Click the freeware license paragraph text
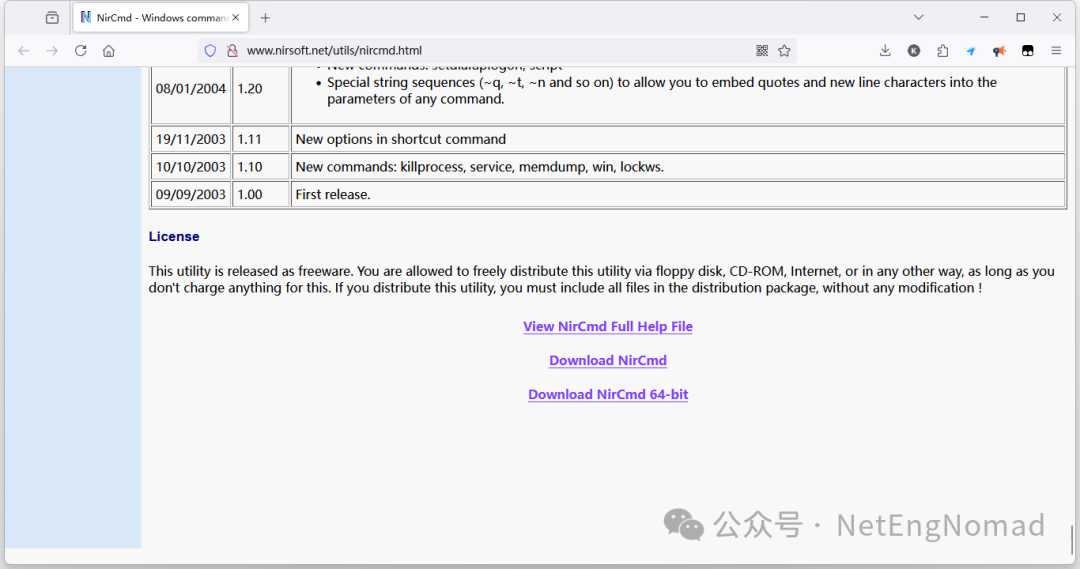The height and width of the screenshot is (569, 1080). pos(601,279)
